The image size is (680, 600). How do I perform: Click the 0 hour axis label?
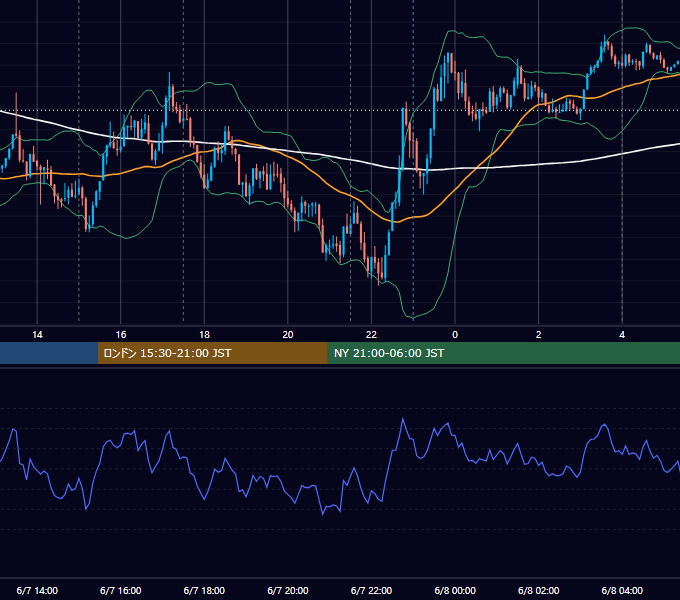click(x=455, y=334)
